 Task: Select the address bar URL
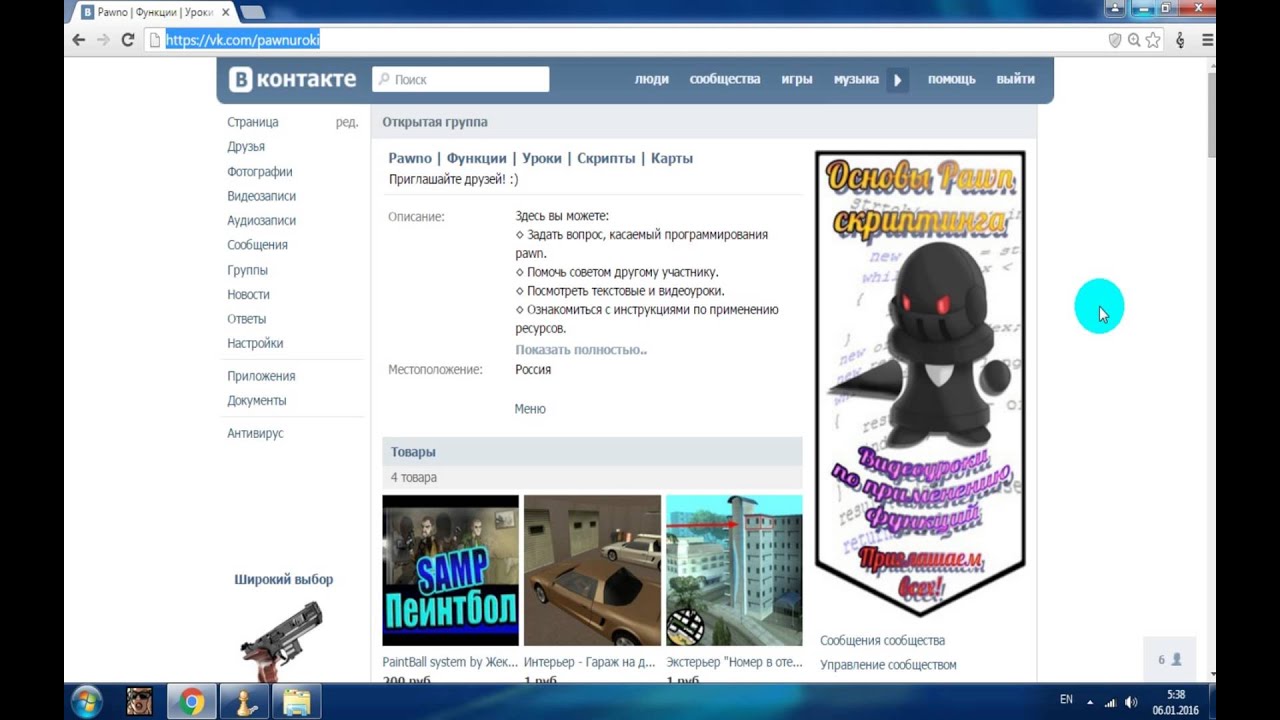click(x=242, y=40)
